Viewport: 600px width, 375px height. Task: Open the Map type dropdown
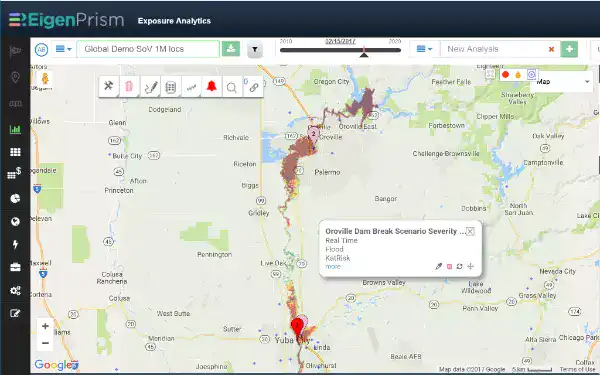561,82
